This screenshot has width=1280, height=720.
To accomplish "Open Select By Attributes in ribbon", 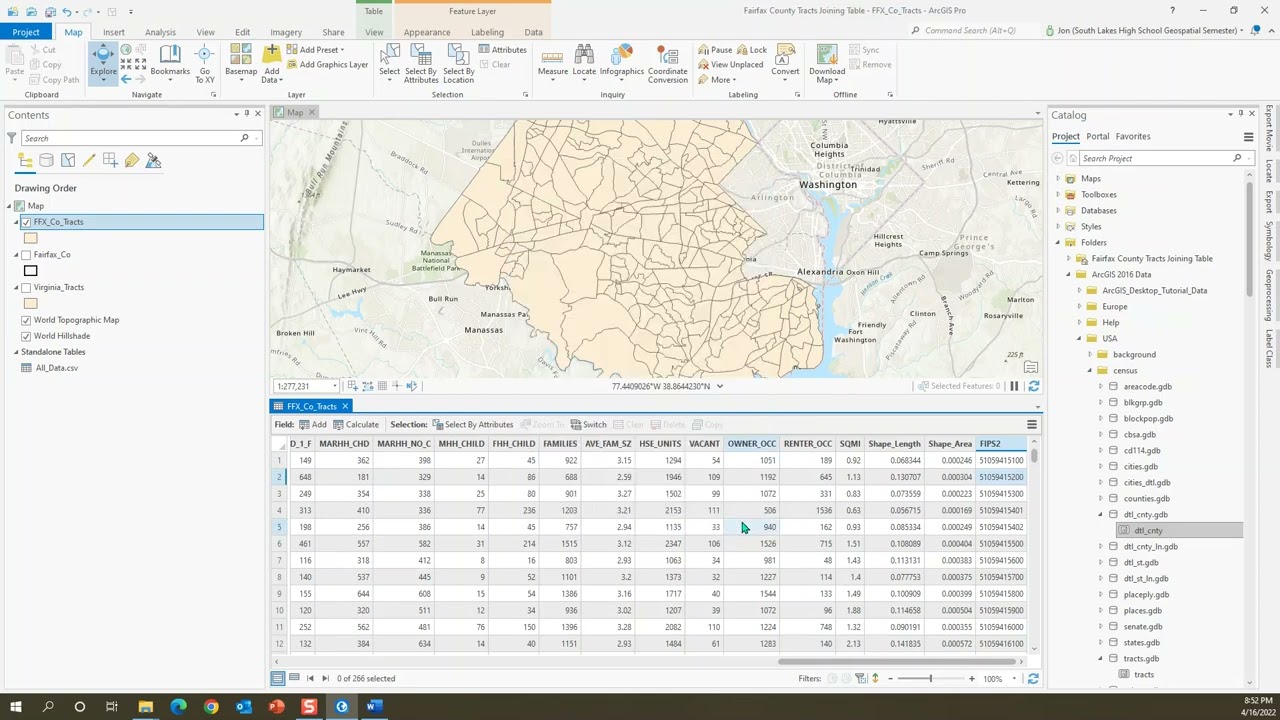I will pos(421,64).
